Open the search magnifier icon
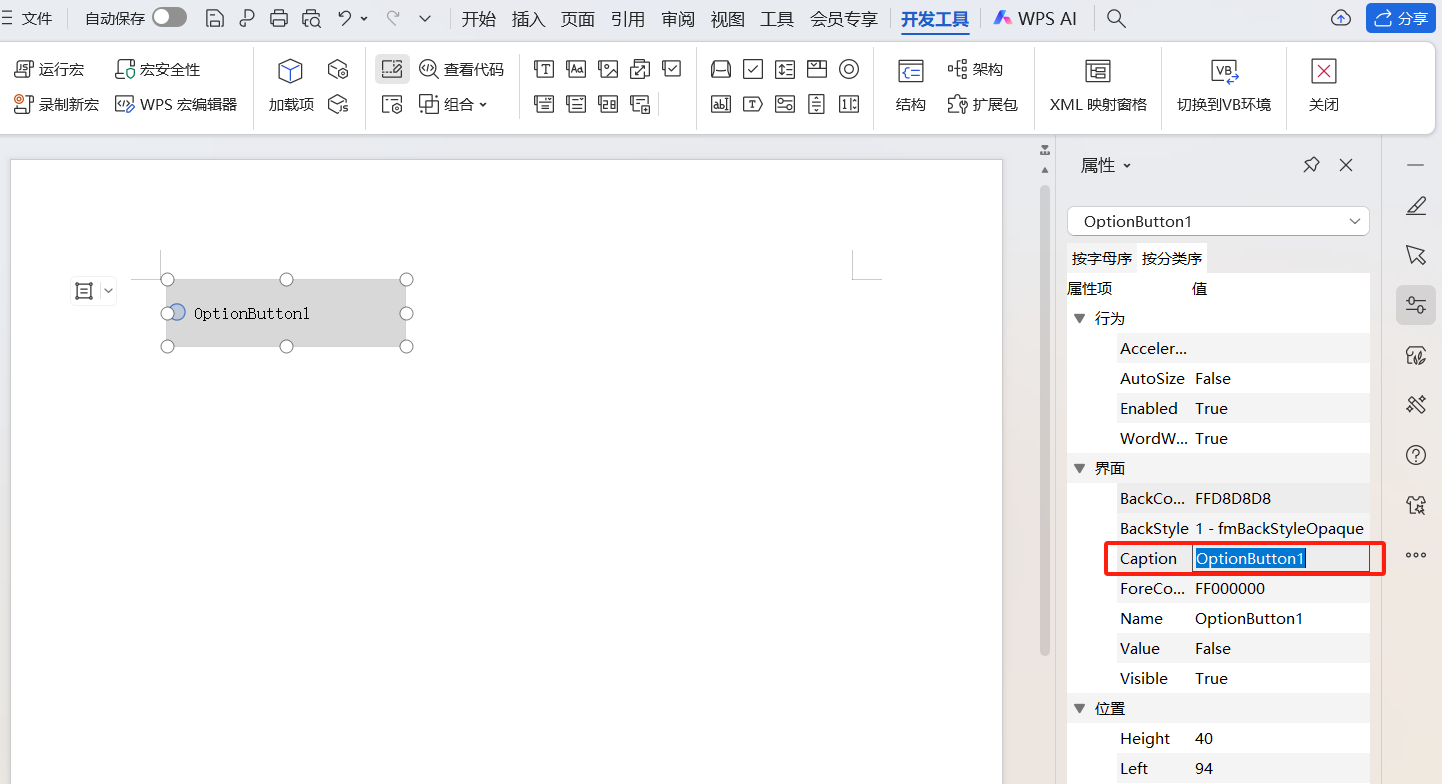Image resolution: width=1442 pixels, height=784 pixels. (1117, 18)
